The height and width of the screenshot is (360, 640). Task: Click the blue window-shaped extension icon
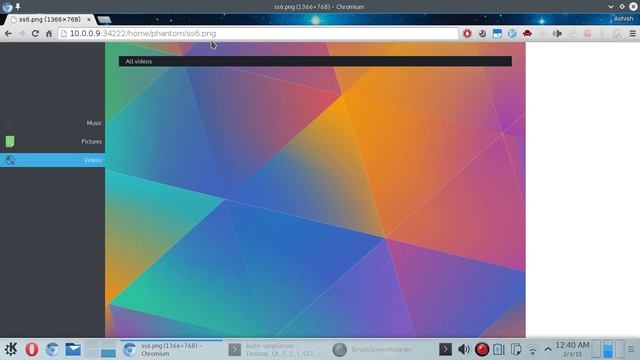(x=497, y=33)
